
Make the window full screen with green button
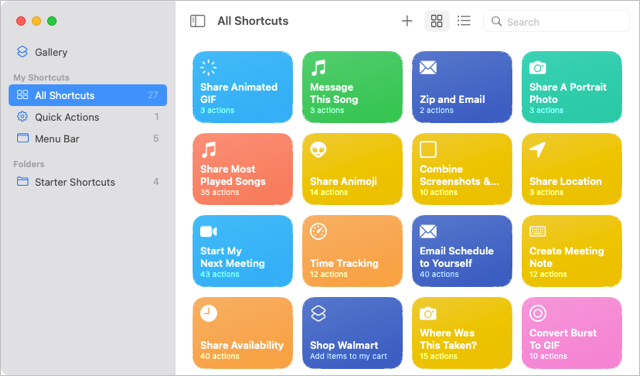[x=52, y=21]
